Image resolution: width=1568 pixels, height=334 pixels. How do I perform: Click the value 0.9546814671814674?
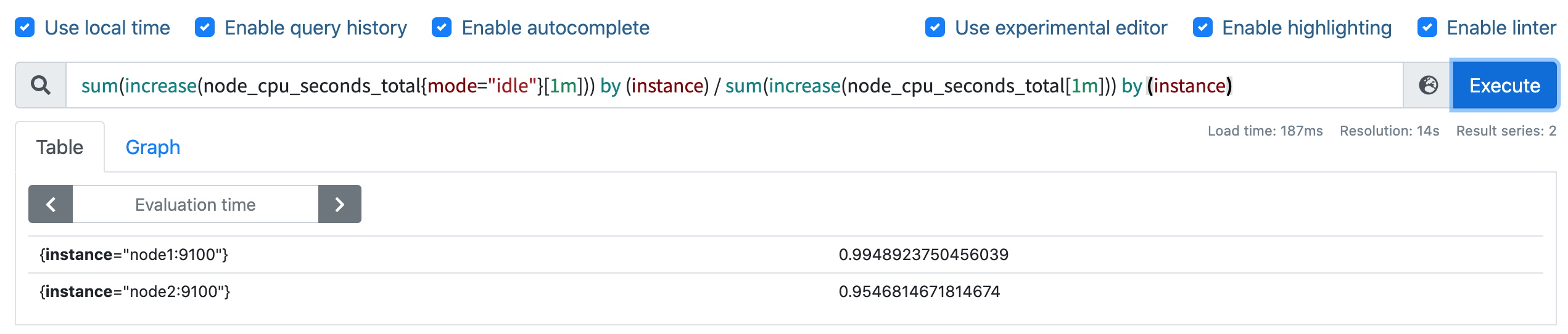pyautogui.click(x=919, y=291)
